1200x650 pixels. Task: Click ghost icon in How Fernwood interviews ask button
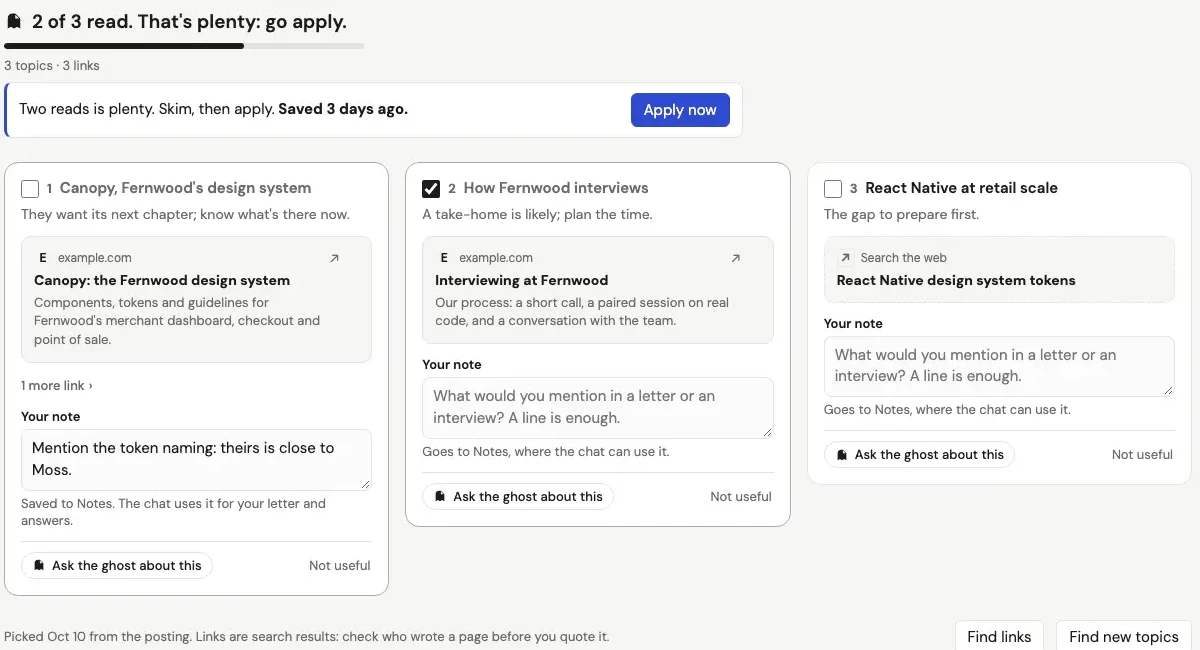coord(440,497)
